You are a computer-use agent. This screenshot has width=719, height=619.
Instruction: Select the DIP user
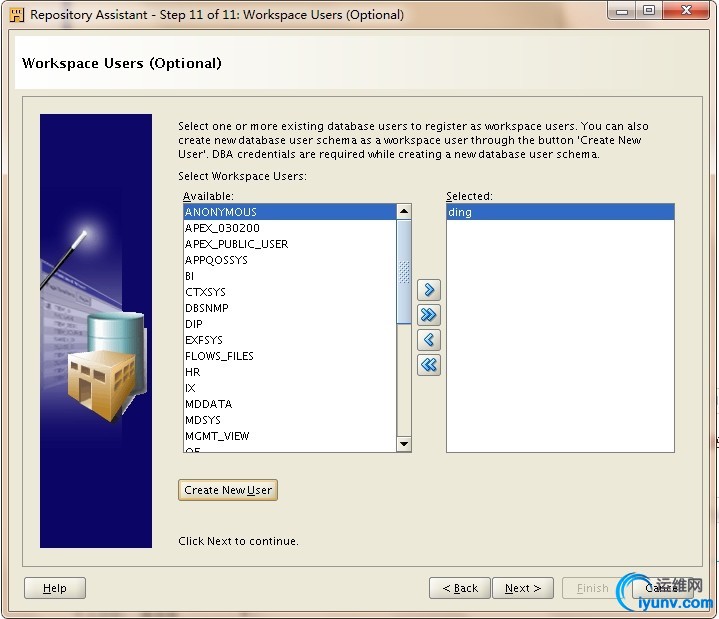[290, 324]
